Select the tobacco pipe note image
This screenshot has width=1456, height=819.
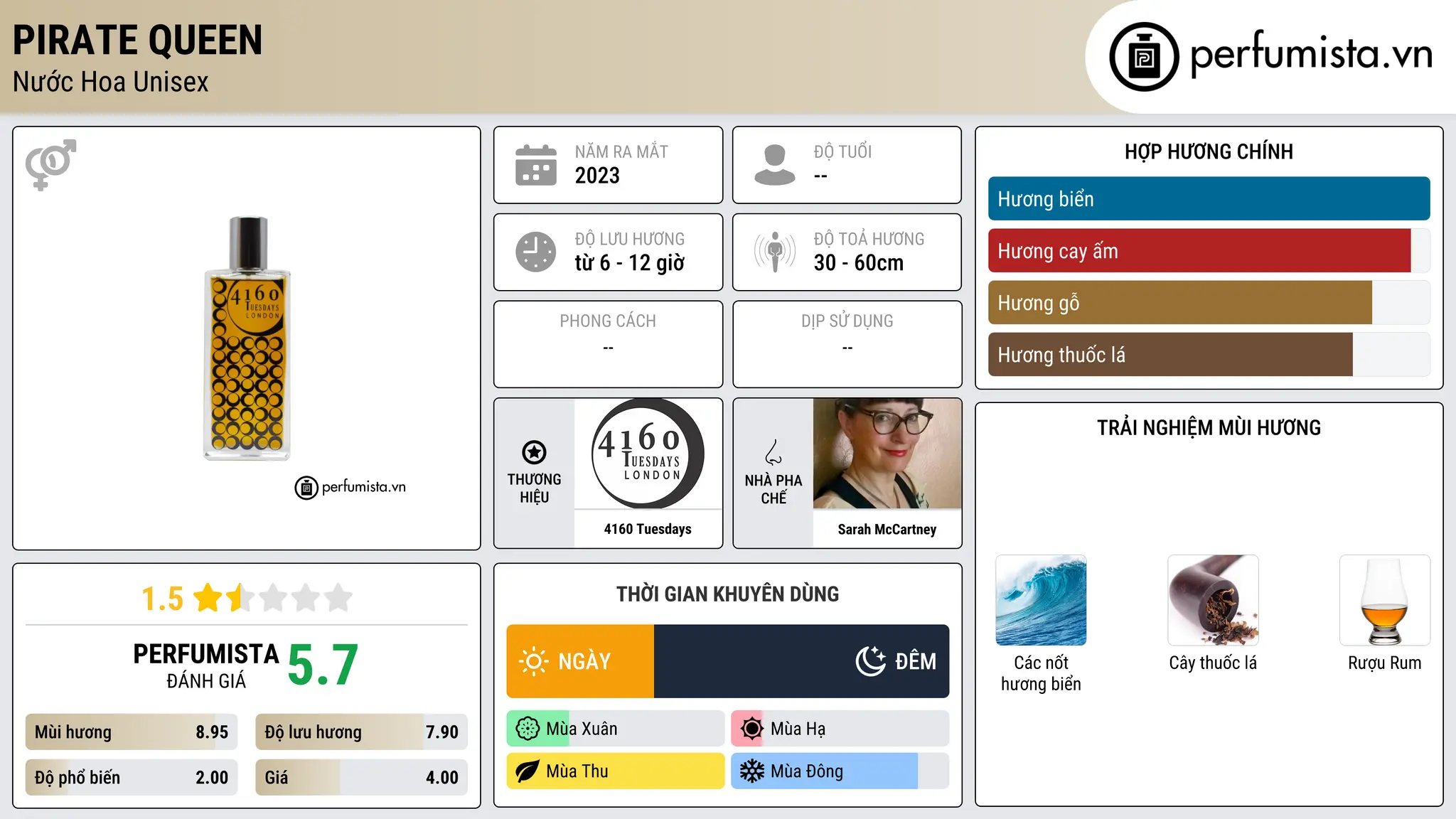pos(1213,600)
